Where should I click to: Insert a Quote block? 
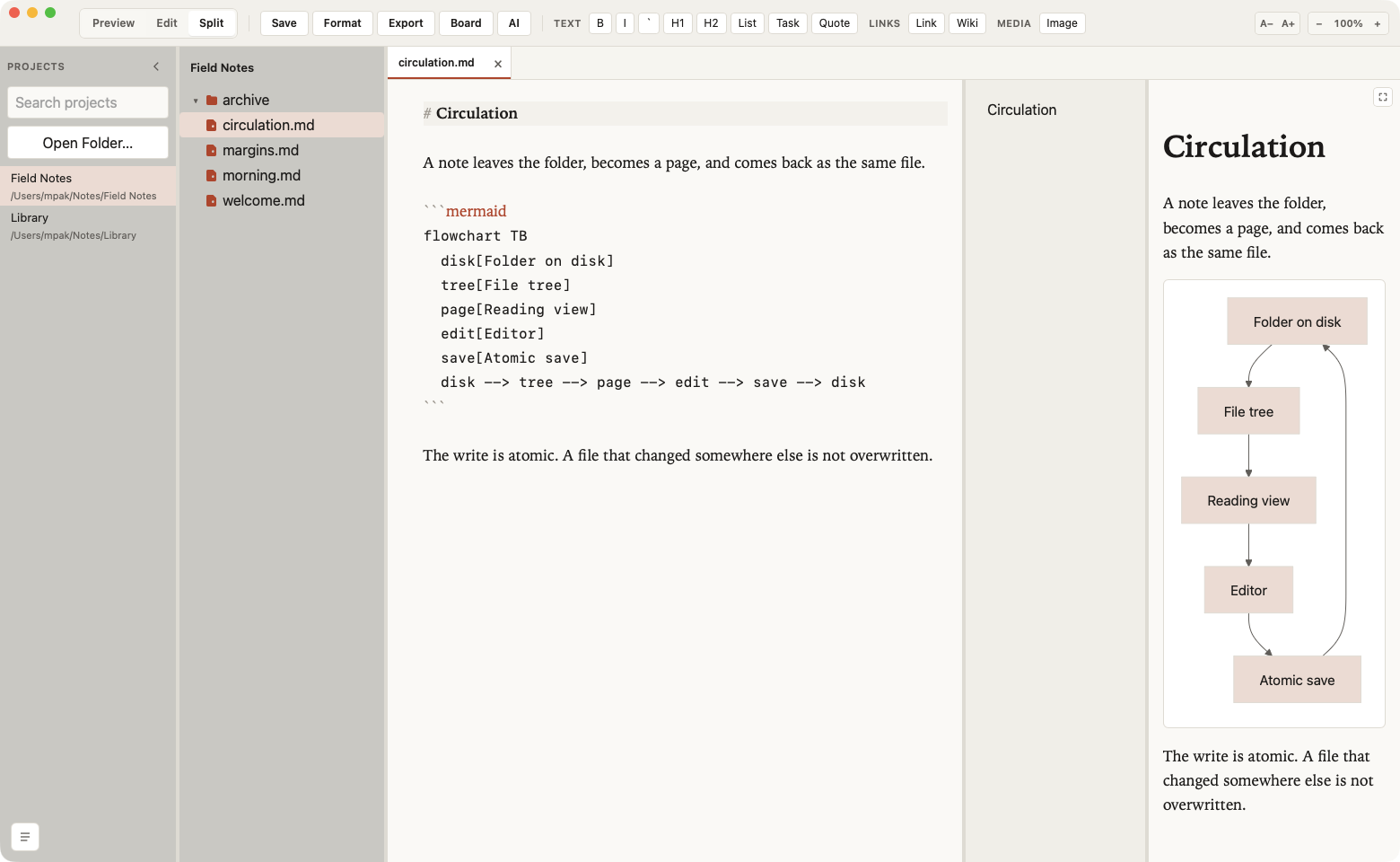(835, 23)
